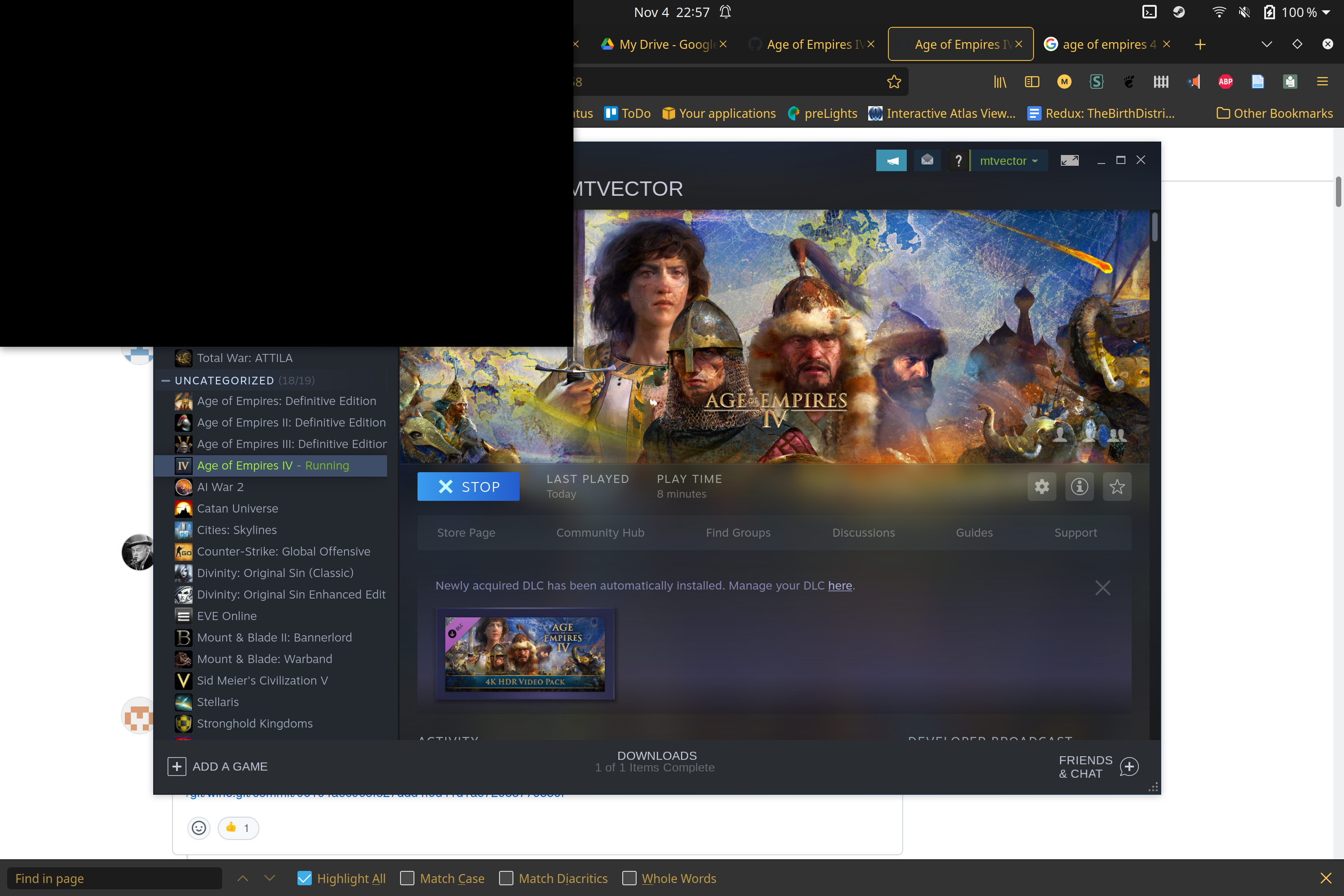Screen dimensions: 1344x896
Task: Open mtvector account dropdown
Action: point(1008,160)
